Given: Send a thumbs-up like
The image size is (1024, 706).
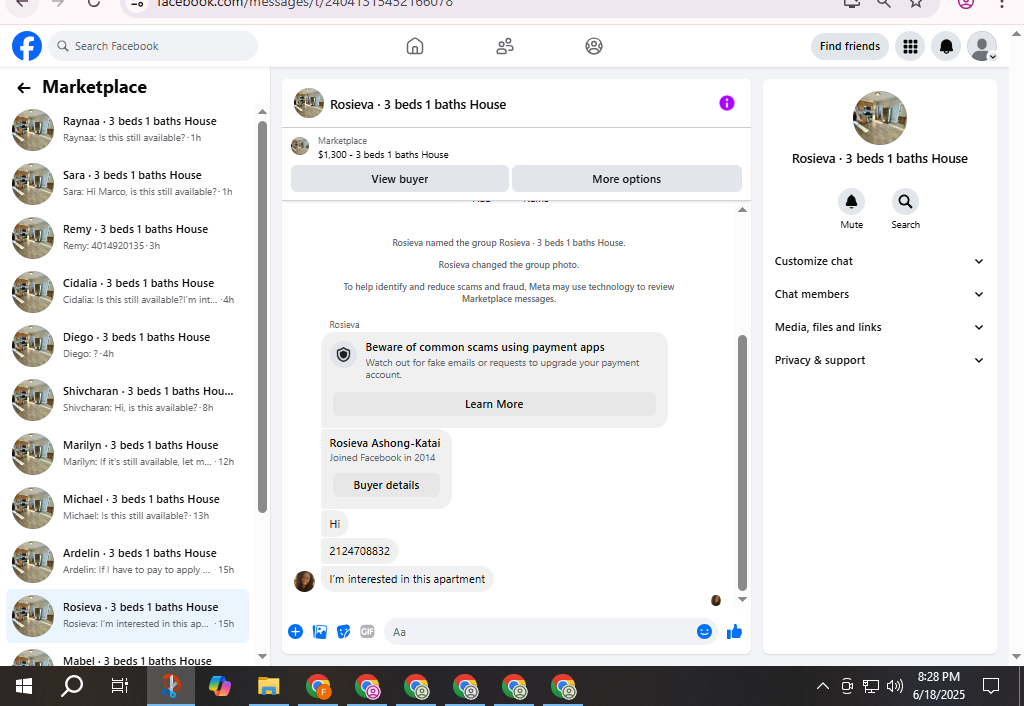Looking at the screenshot, I should click(x=734, y=632).
